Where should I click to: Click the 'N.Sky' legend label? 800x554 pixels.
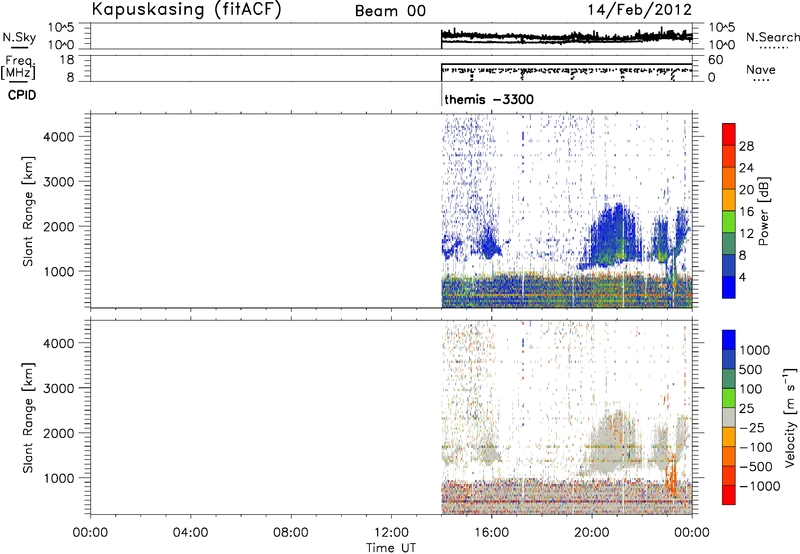[19, 37]
